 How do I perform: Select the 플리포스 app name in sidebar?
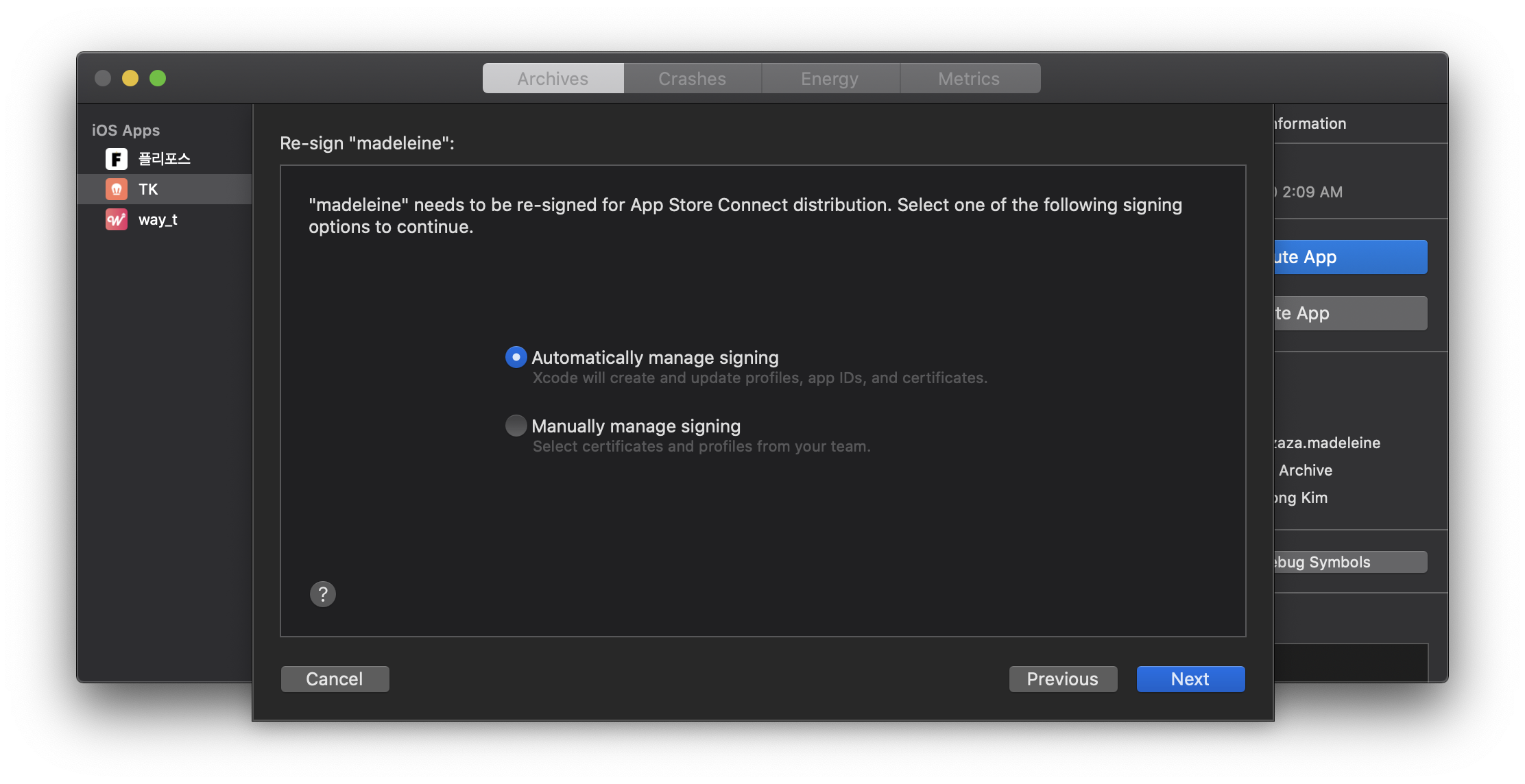[x=164, y=159]
